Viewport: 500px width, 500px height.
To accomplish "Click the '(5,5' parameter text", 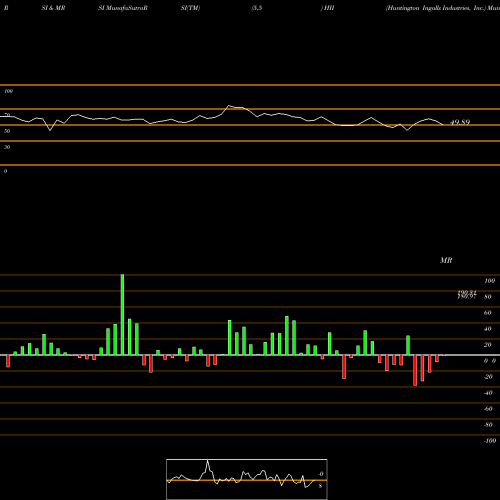I will pyautogui.click(x=257, y=8).
